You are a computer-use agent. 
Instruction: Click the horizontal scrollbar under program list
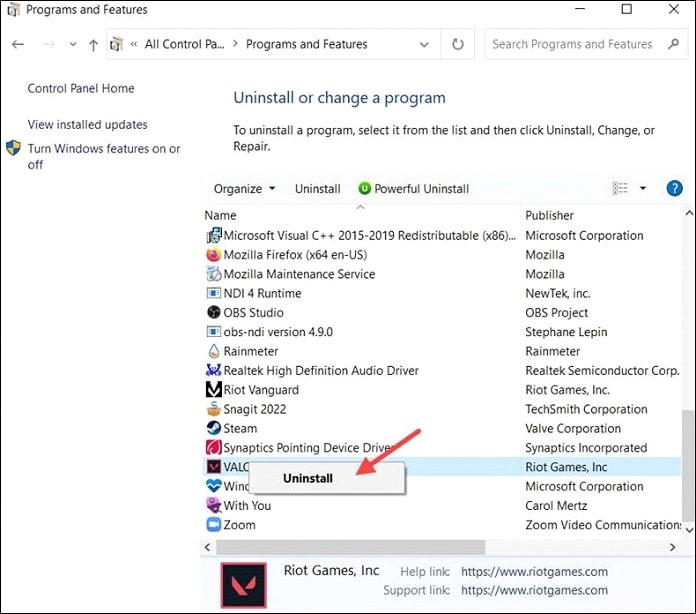point(350,547)
